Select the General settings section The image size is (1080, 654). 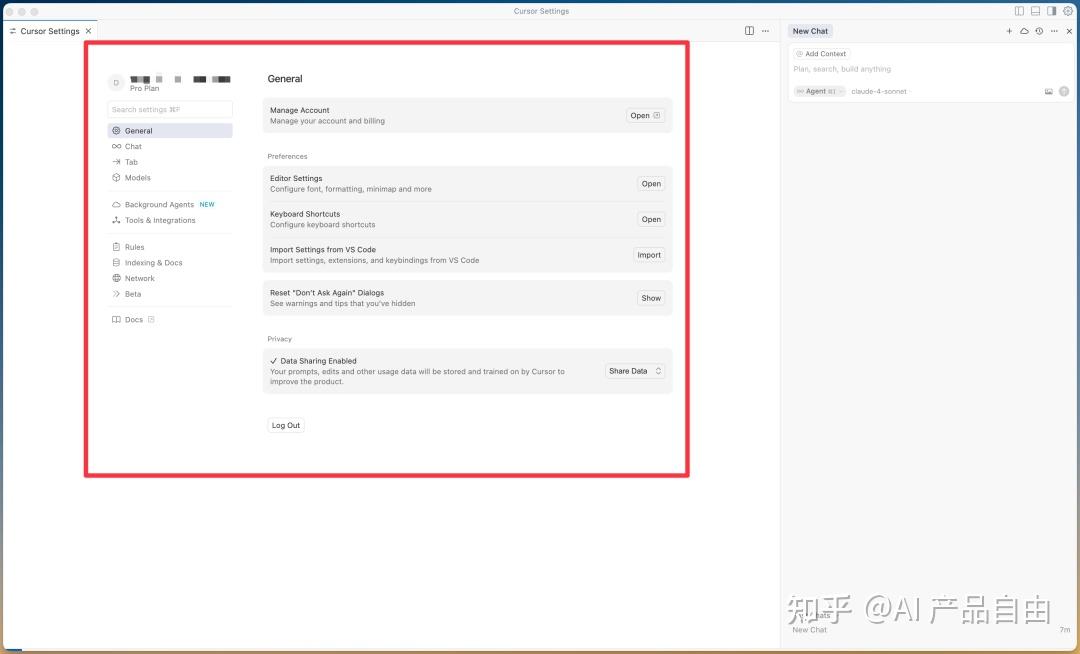pyautogui.click(x=170, y=131)
